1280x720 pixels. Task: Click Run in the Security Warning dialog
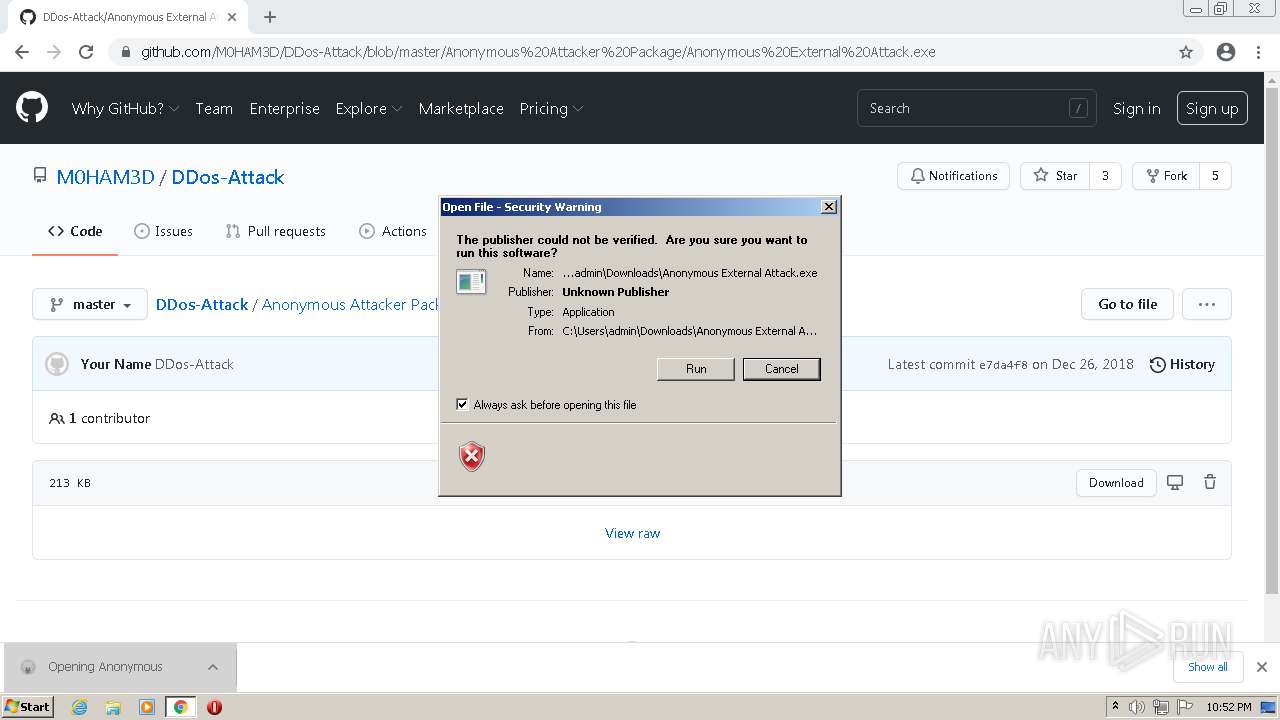coord(696,369)
